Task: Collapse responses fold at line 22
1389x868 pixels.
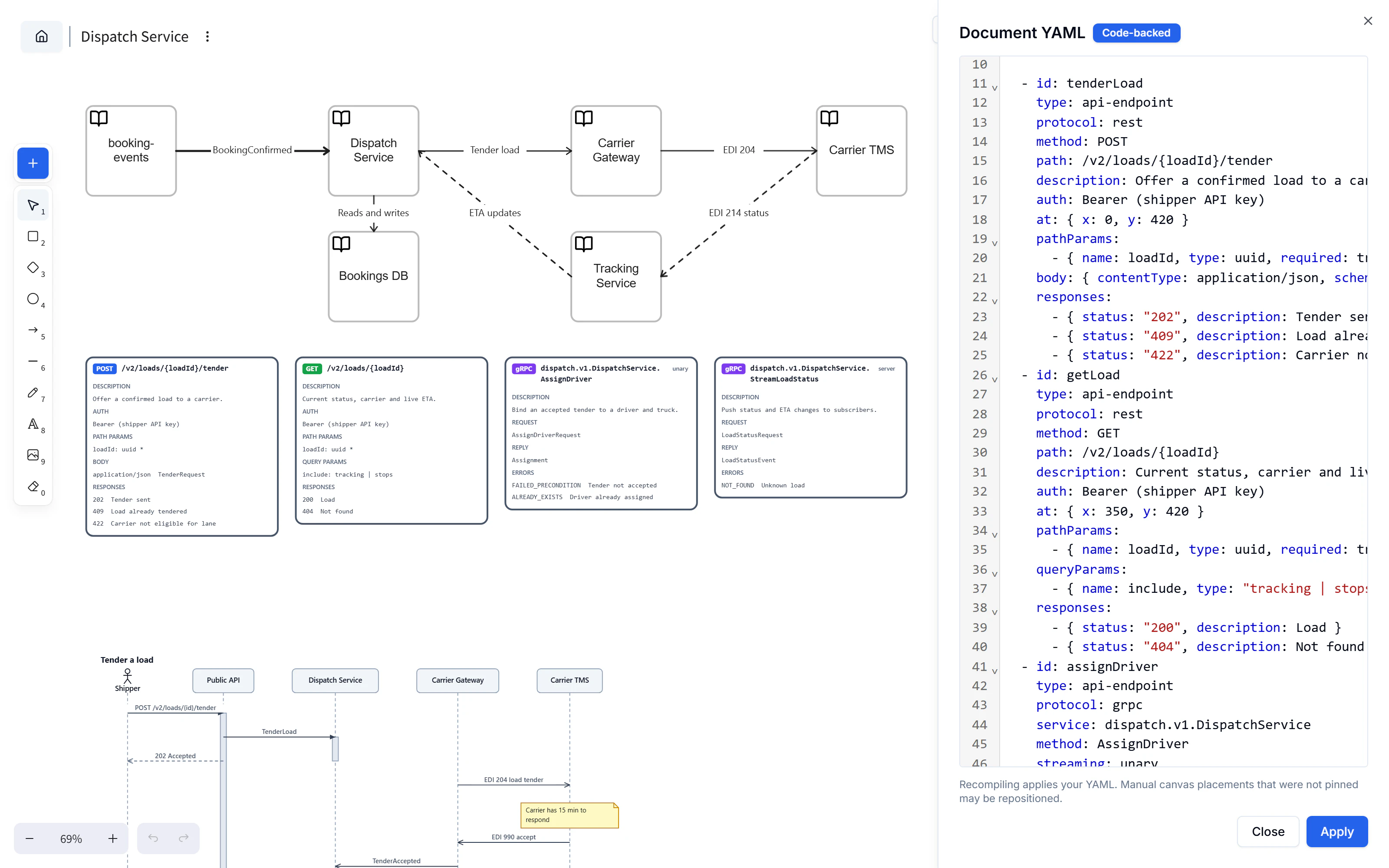Action: click(995, 301)
